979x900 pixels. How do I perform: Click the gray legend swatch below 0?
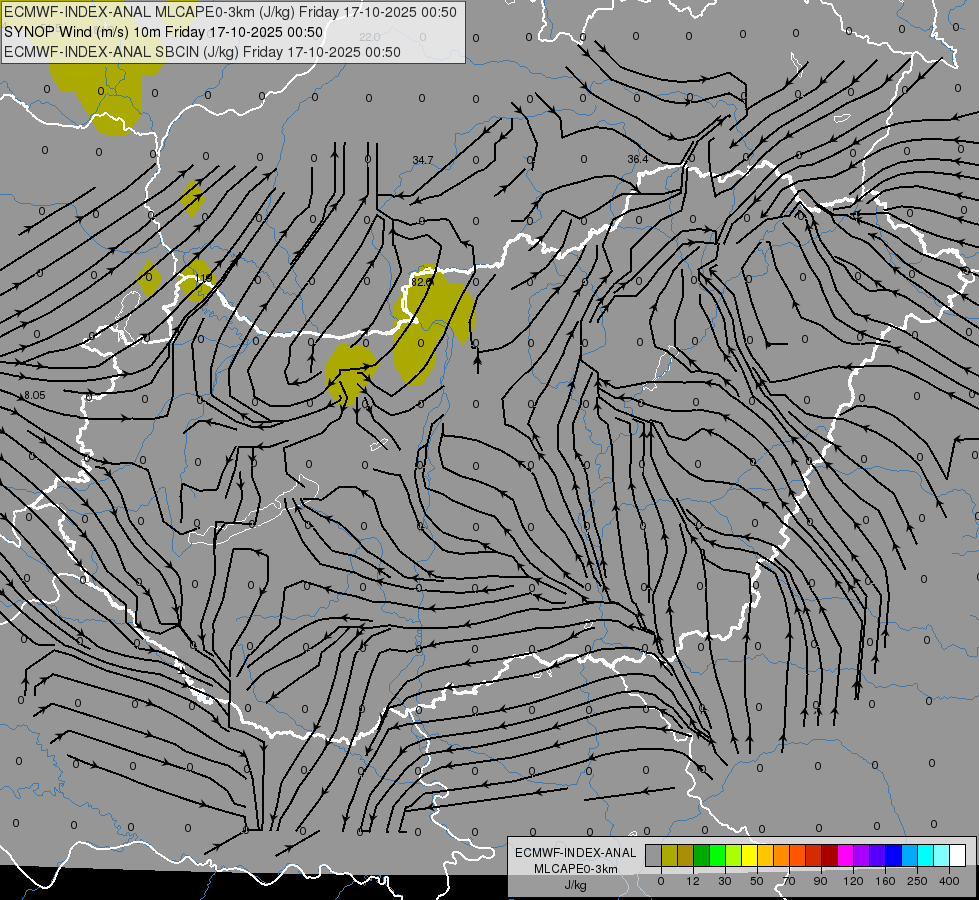pos(653,855)
